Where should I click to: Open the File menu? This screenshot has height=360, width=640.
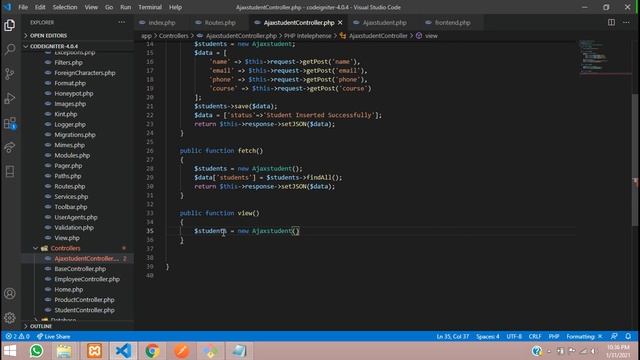(23, 7)
